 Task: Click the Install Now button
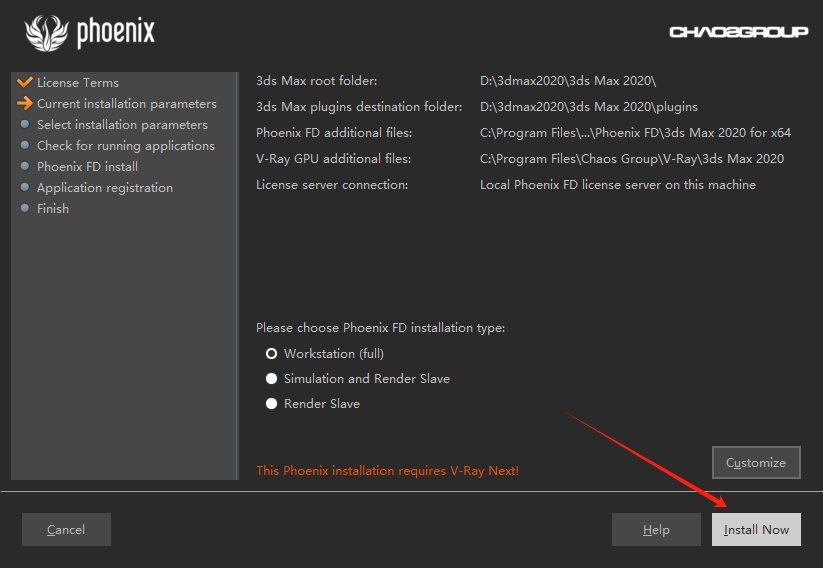coord(756,529)
